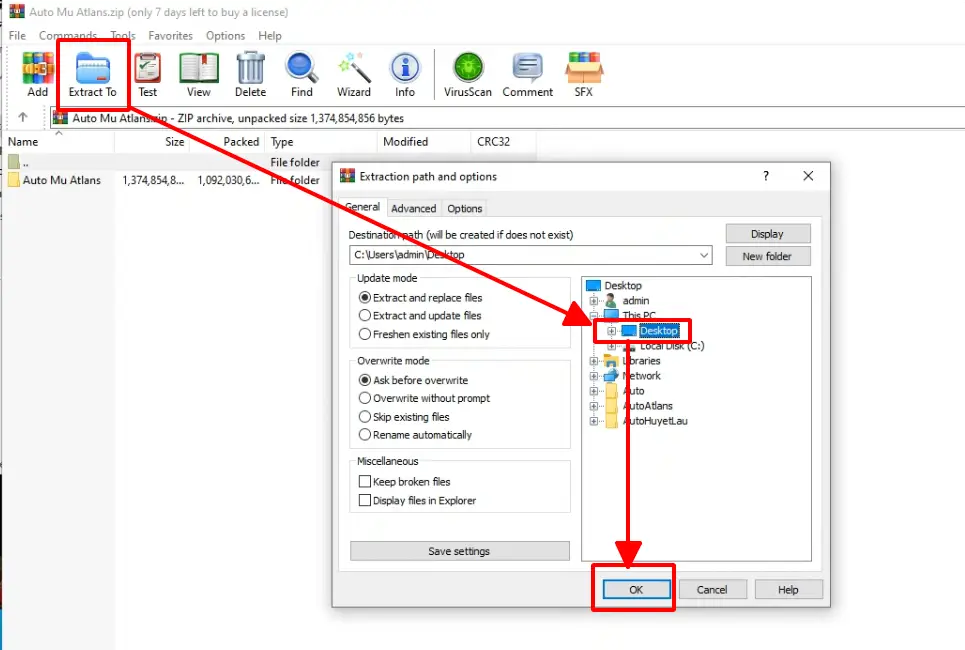965x650 pixels.
Task: Expand the Network tree node
Action: click(594, 376)
